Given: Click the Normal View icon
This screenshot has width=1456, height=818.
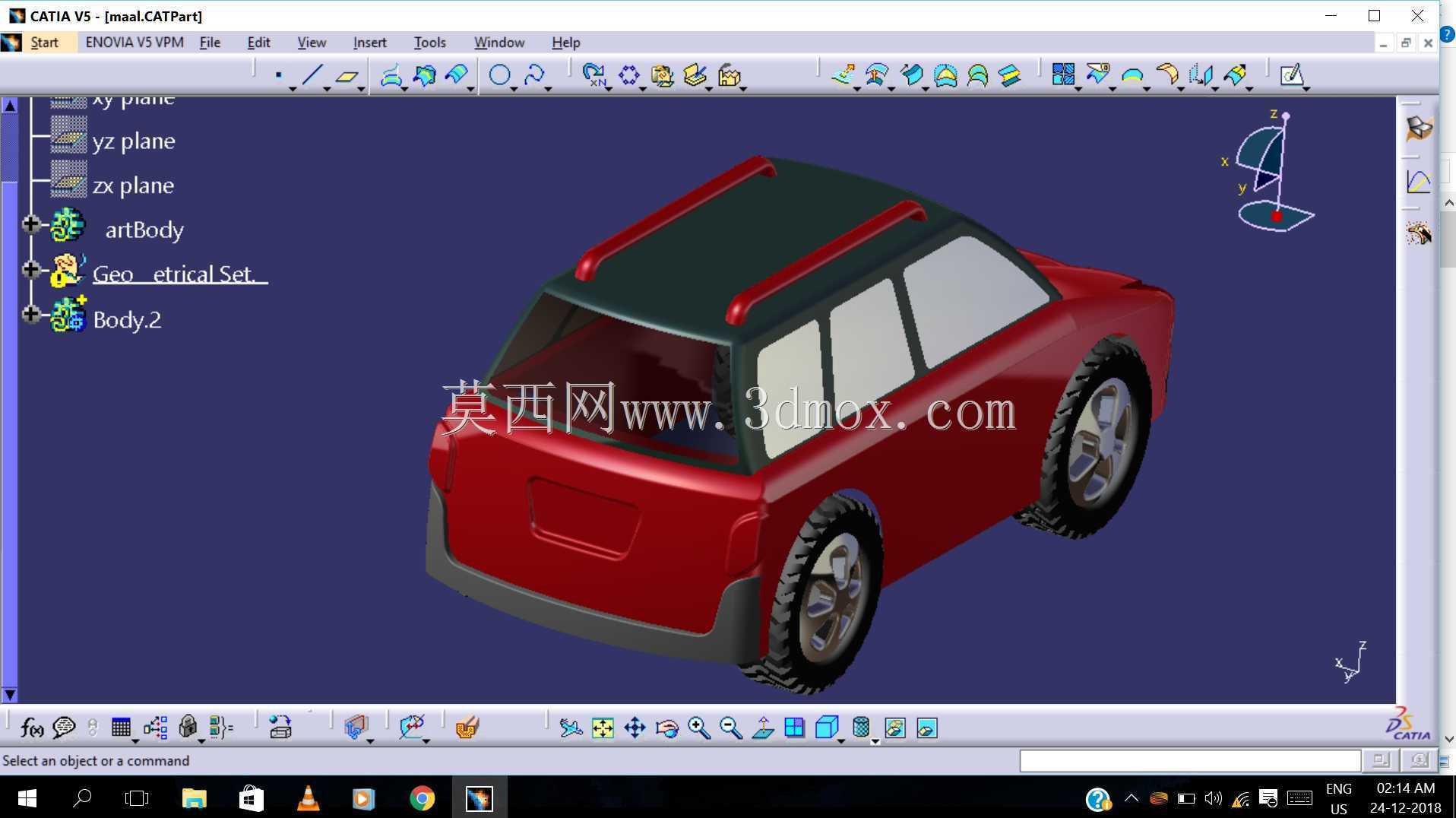Looking at the screenshot, I should [x=763, y=728].
